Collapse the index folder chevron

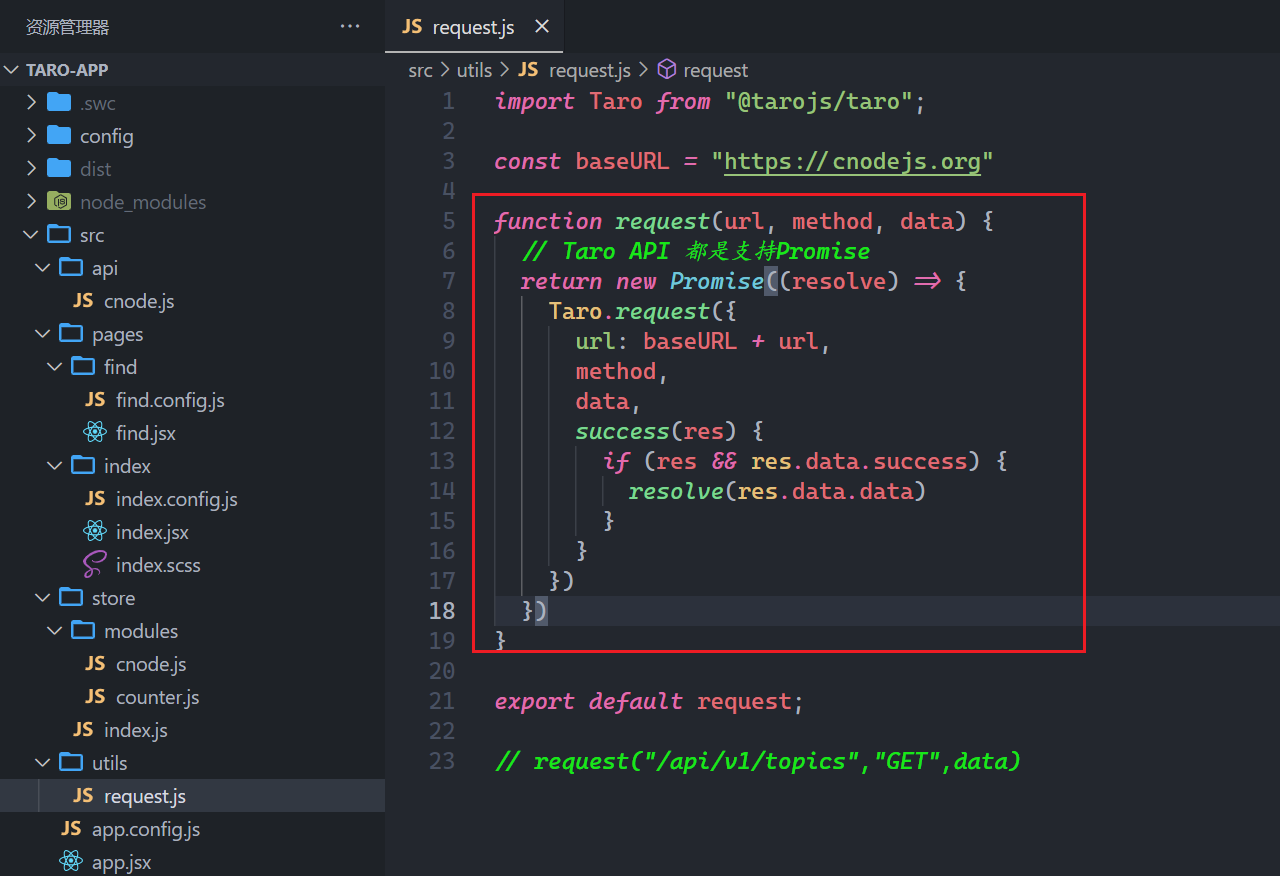click(55, 466)
